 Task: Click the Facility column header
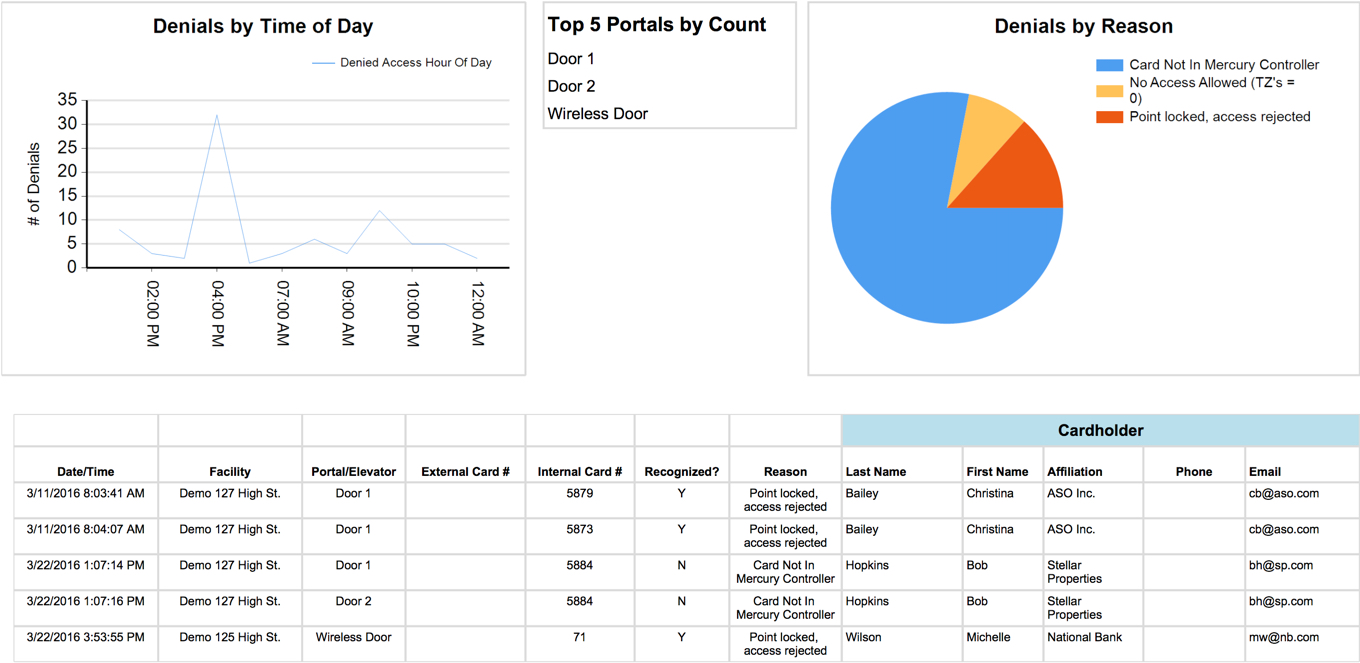[230, 472]
